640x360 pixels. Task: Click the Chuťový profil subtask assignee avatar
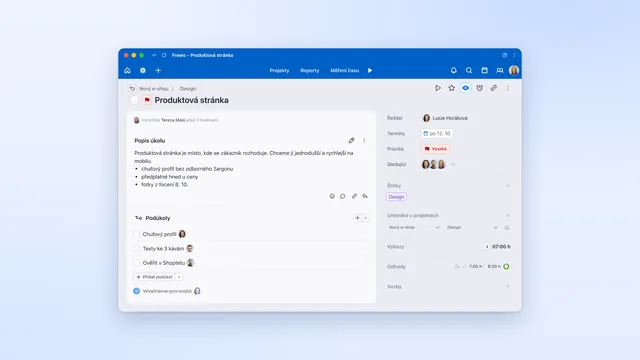pyautogui.click(x=182, y=234)
